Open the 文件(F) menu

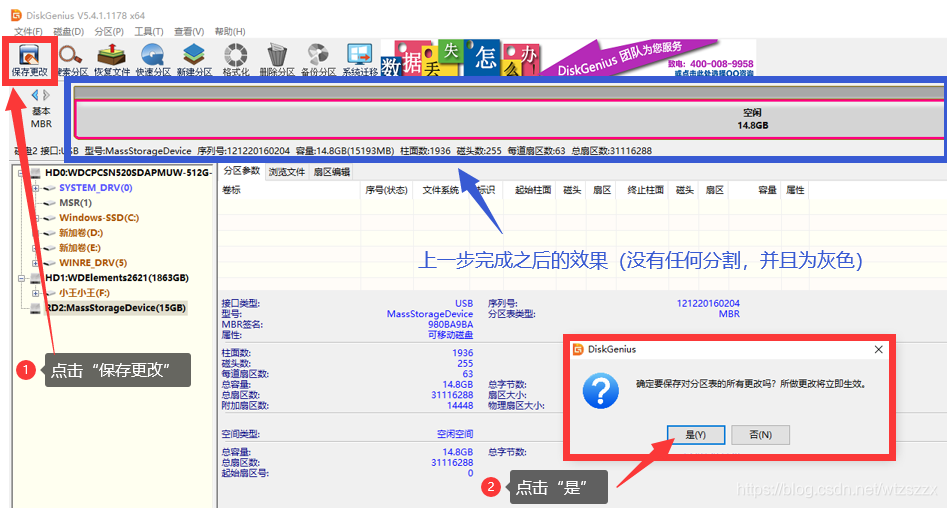(x=28, y=31)
